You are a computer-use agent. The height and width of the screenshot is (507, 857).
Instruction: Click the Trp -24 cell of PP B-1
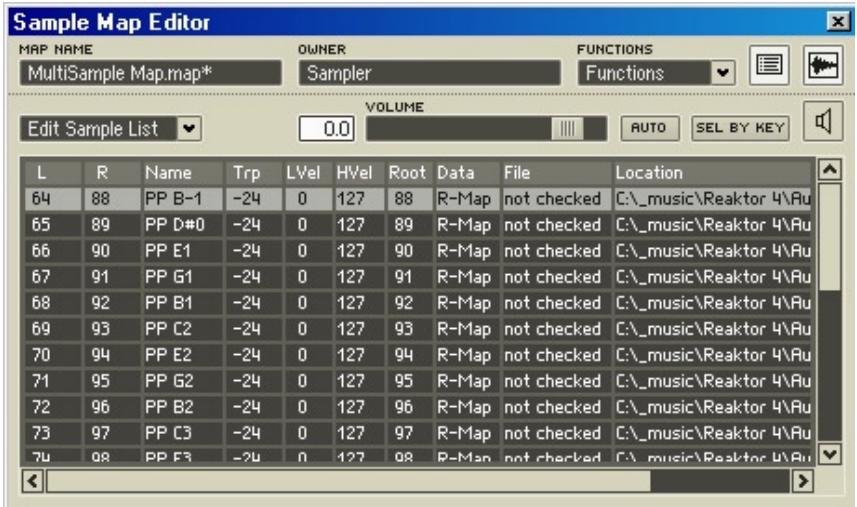point(254,199)
